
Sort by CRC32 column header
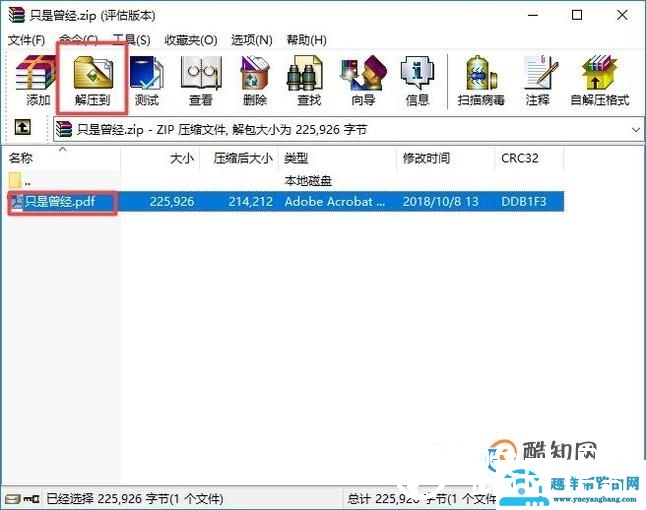click(x=529, y=158)
